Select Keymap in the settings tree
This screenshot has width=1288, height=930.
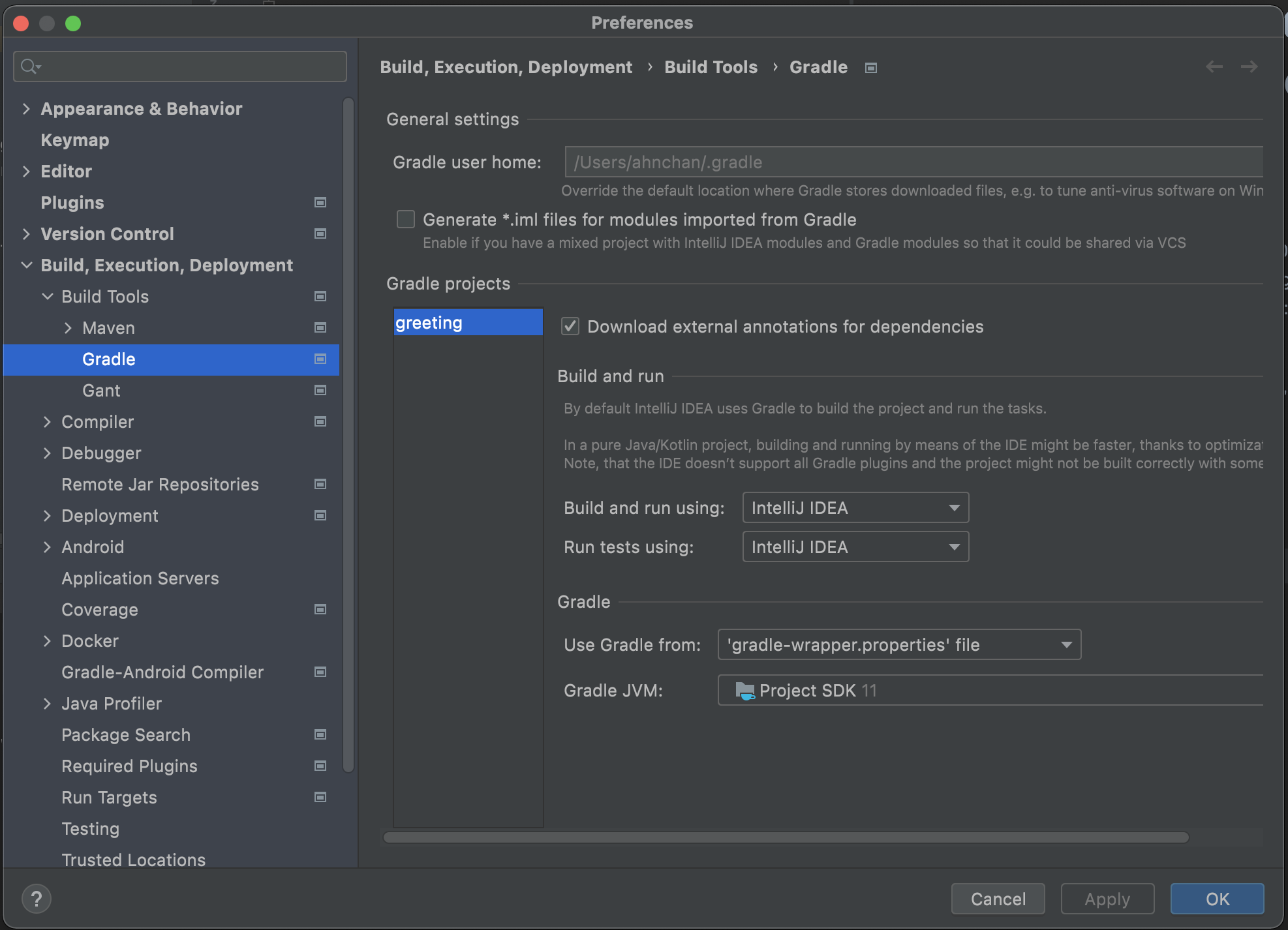click(75, 140)
